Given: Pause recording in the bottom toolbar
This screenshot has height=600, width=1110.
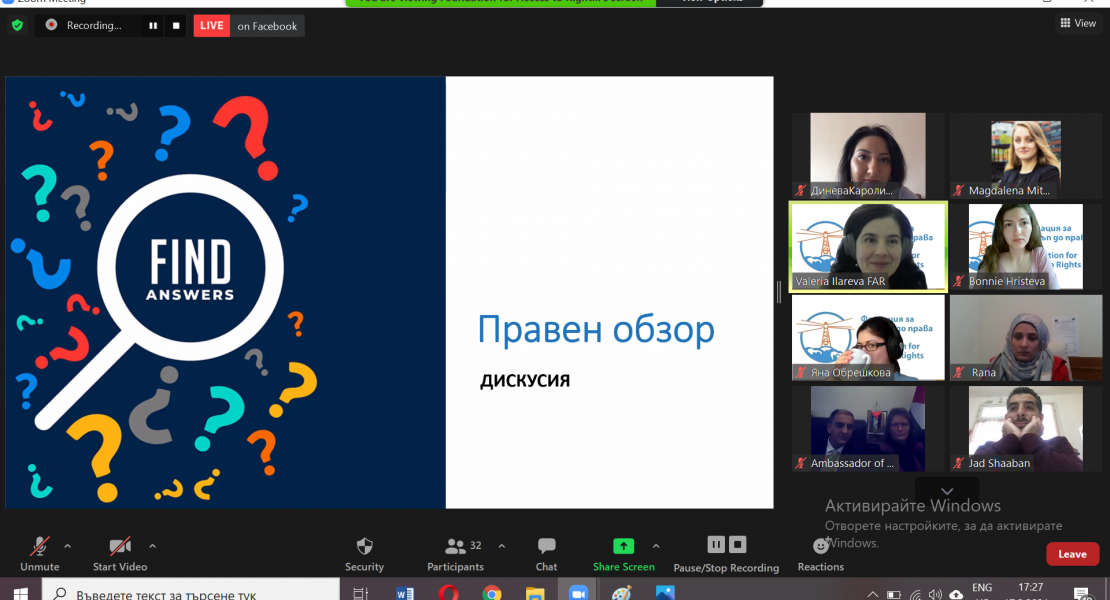Looking at the screenshot, I should coord(716,544).
